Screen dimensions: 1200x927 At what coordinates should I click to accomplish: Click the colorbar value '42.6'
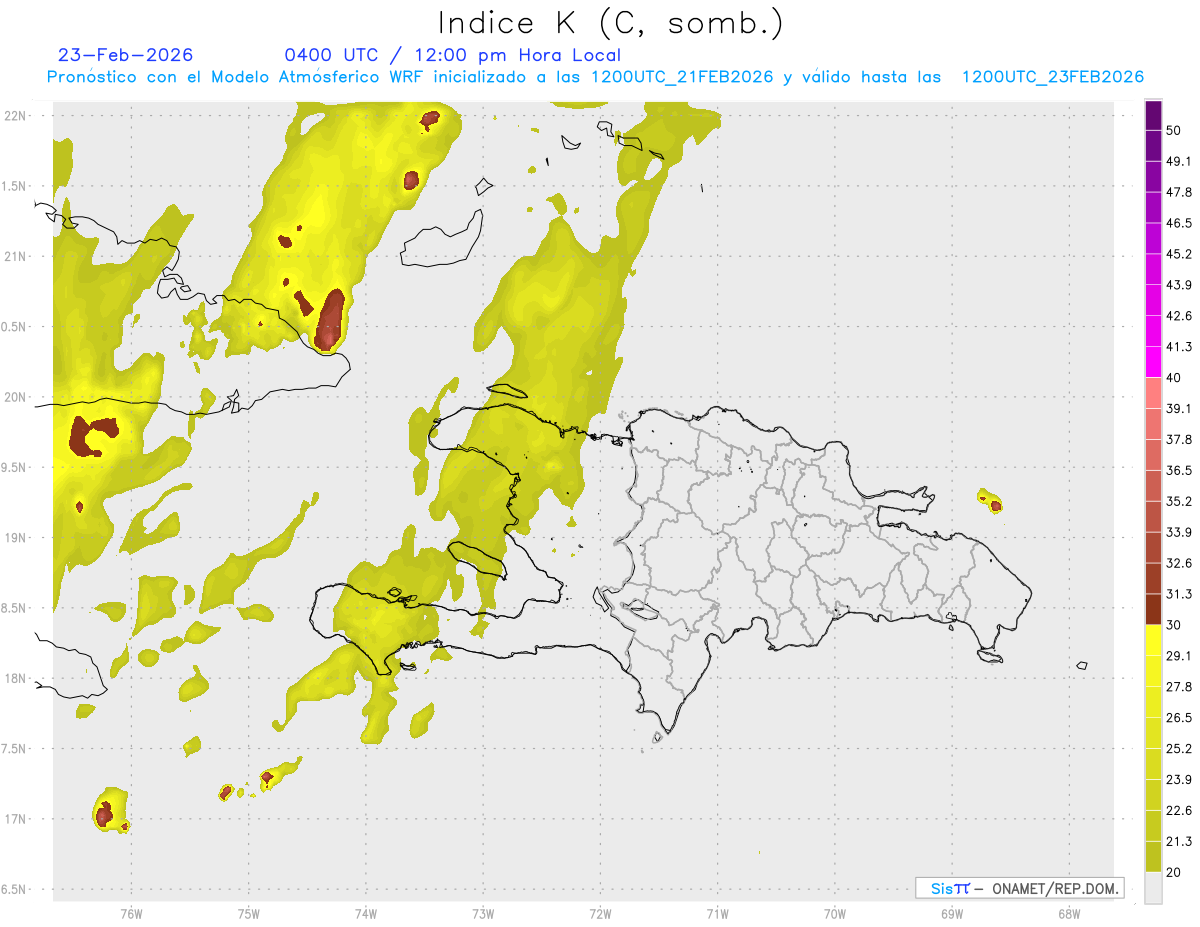click(1179, 316)
